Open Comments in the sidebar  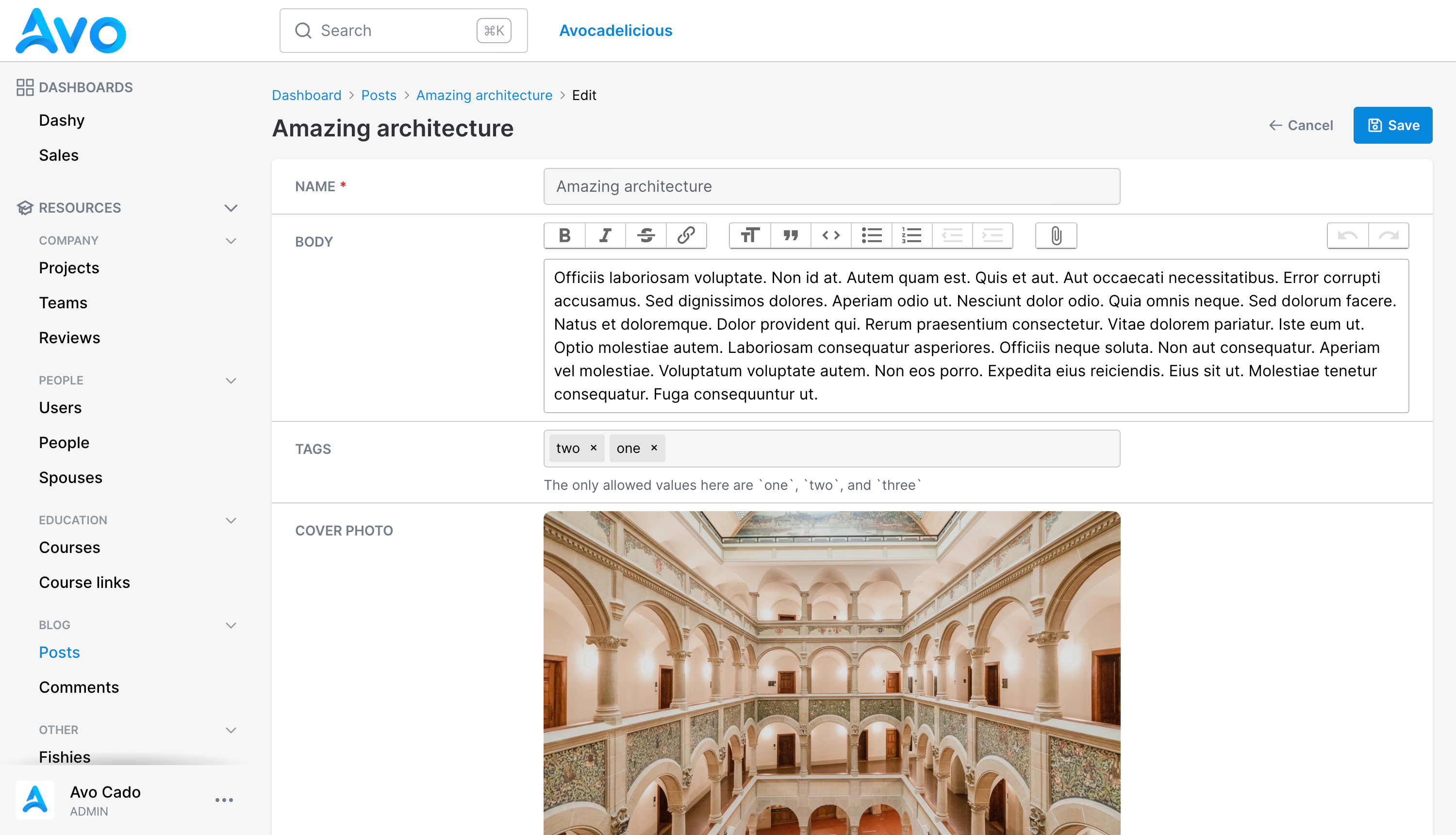point(79,687)
